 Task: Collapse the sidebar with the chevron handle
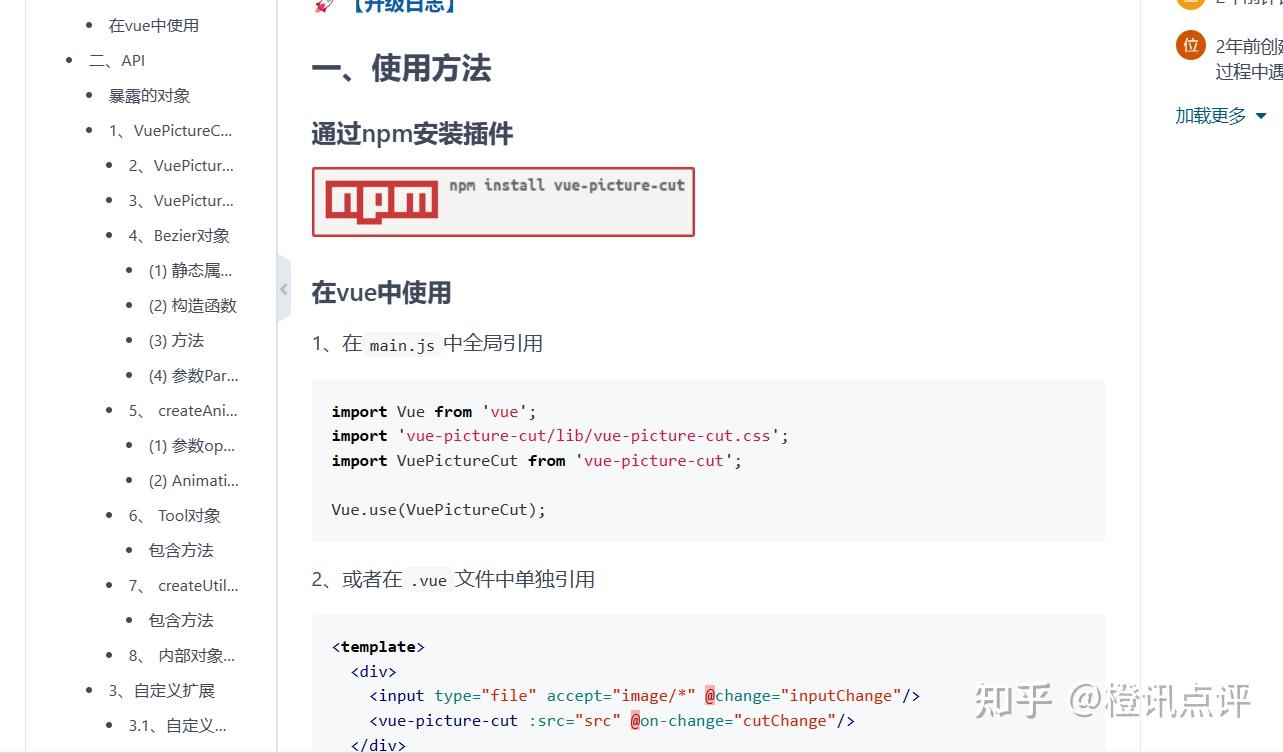tap(284, 289)
